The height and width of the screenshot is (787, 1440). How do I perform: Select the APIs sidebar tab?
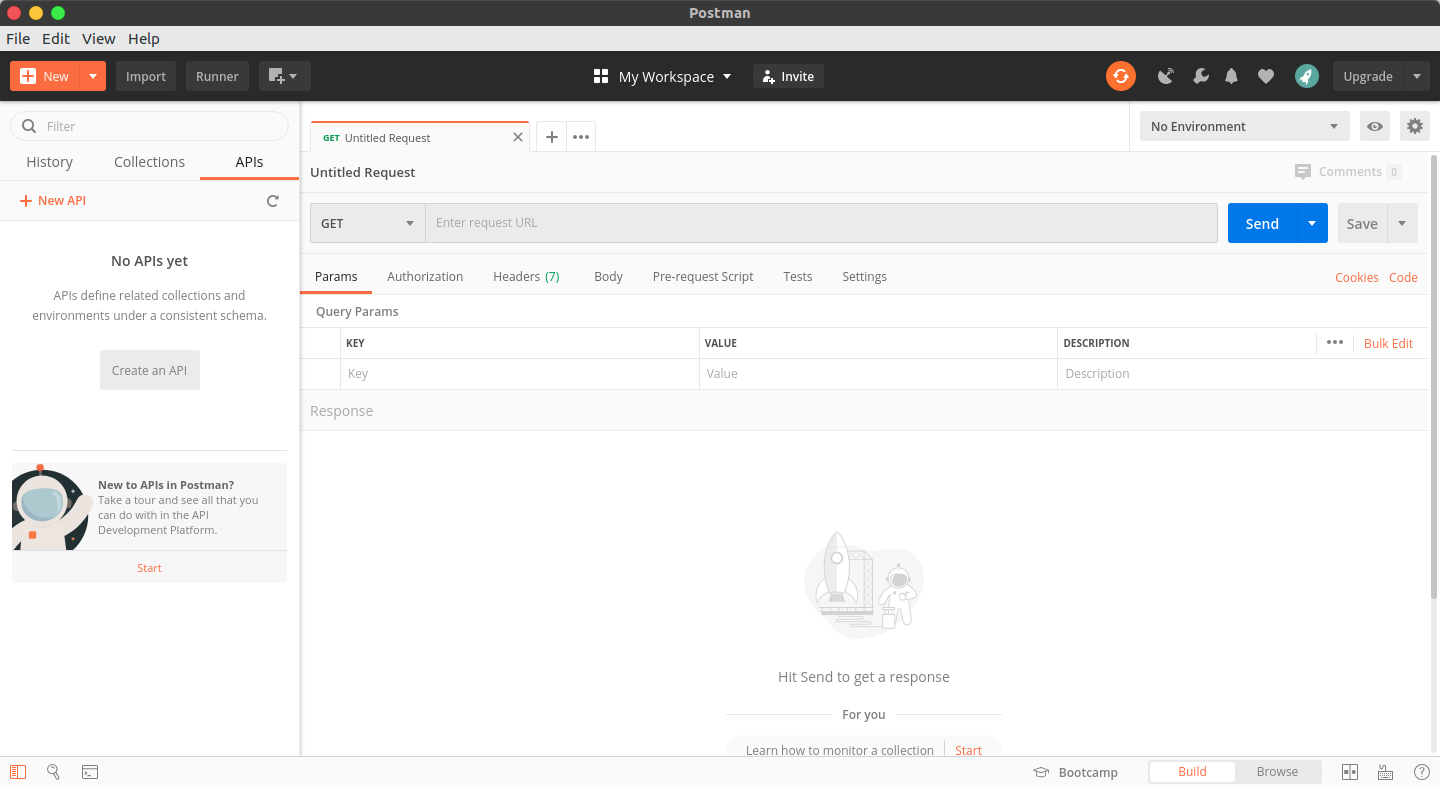click(249, 162)
